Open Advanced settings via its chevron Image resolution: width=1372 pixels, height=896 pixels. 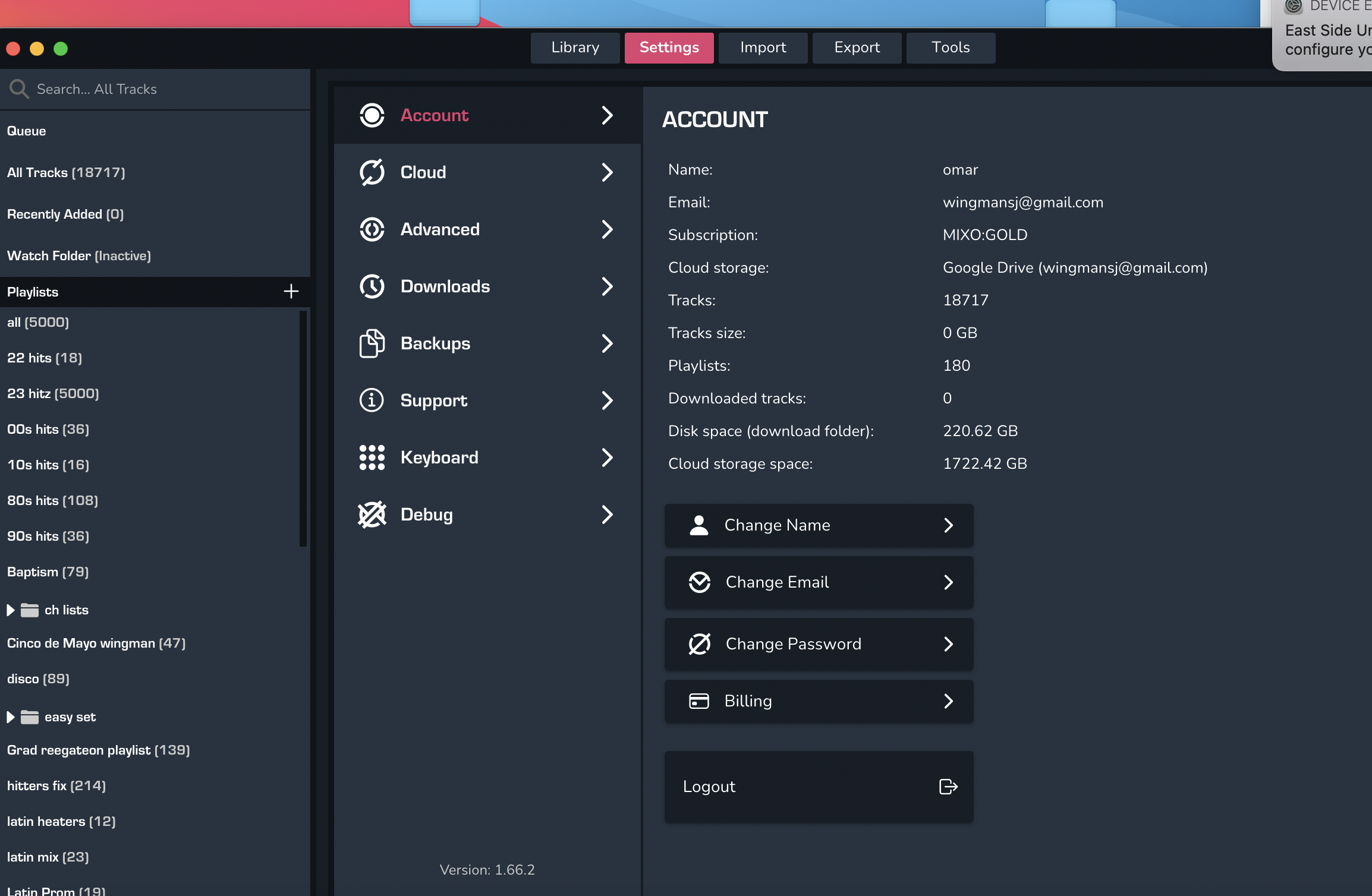(607, 229)
